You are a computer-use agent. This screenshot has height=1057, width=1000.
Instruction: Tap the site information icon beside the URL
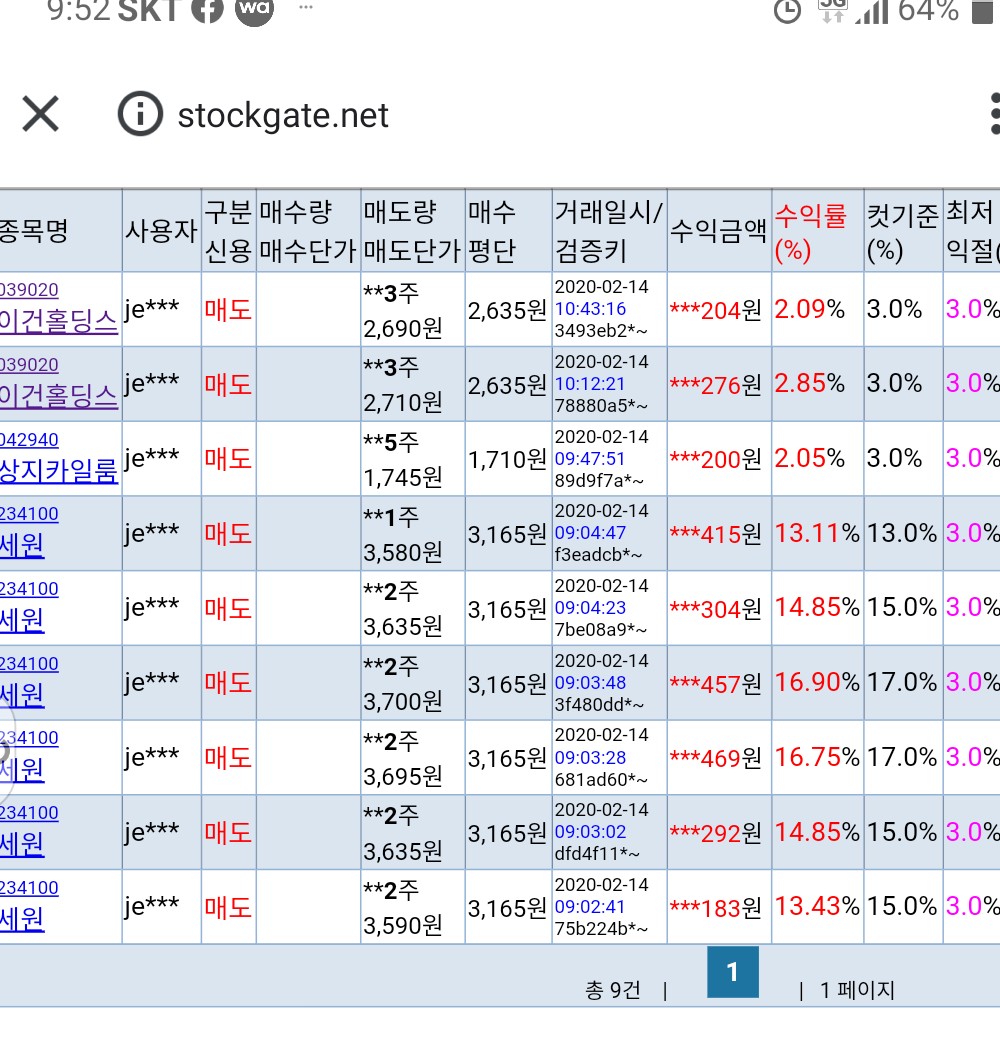click(140, 115)
